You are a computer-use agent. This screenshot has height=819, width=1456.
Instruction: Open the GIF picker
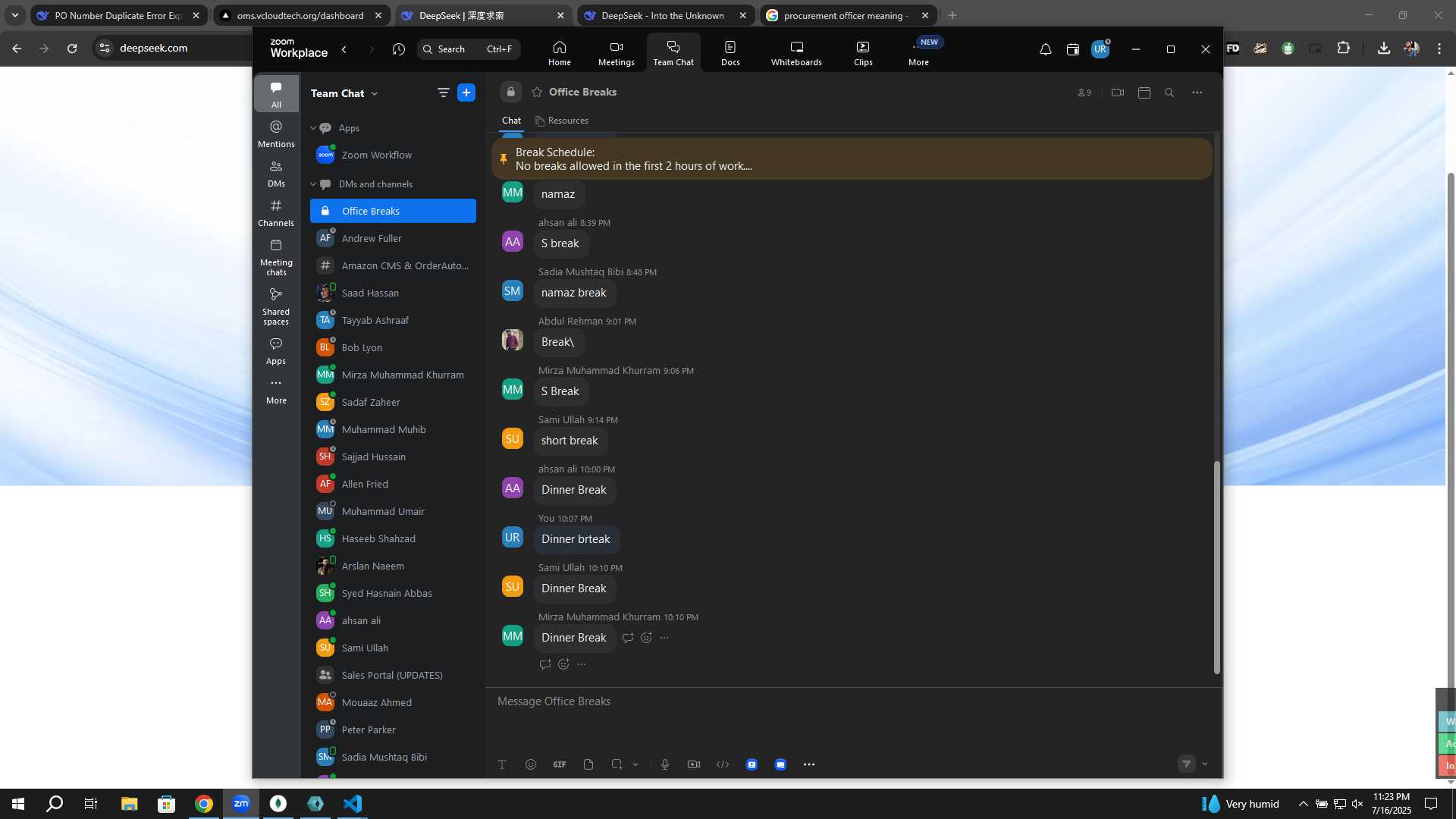click(560, 764)
